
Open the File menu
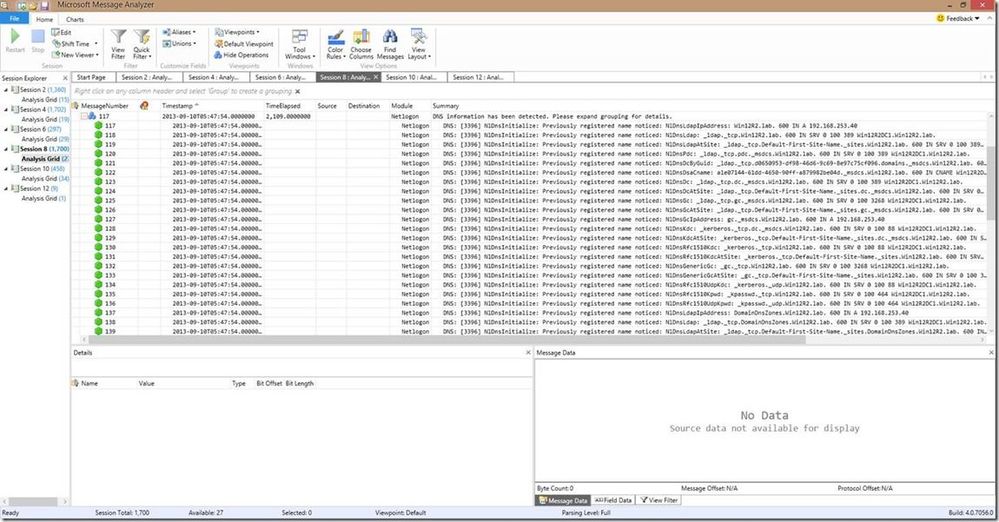[15, 18]
